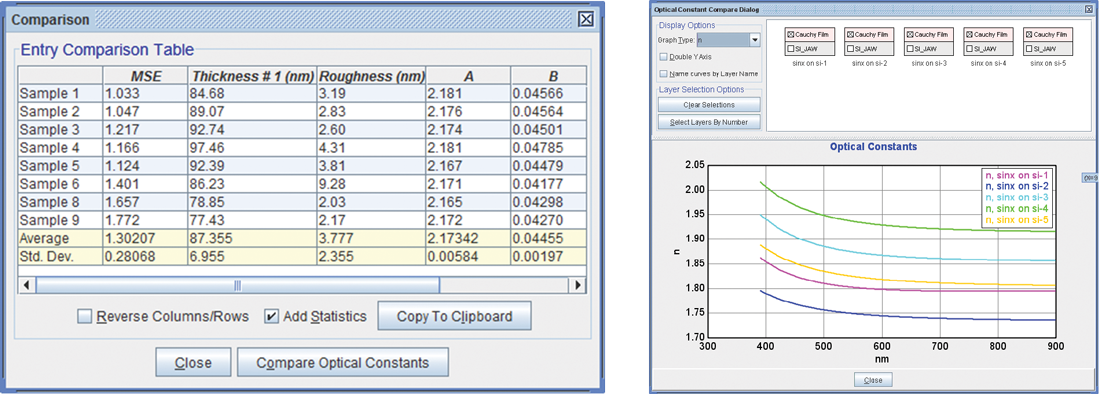
Task: Click the Std. Dev. row label
Action: (60, 257)
